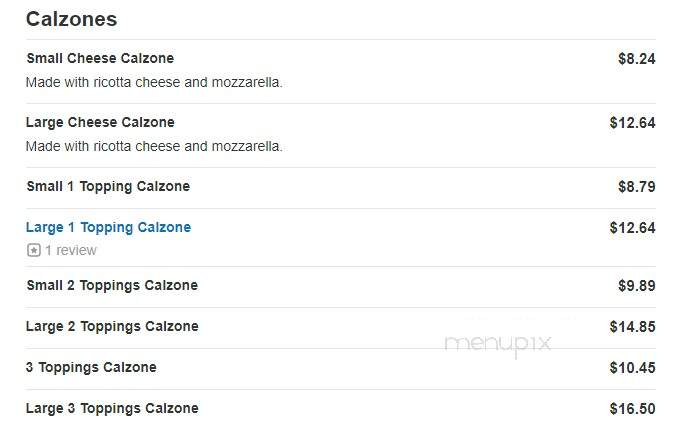The height and width of the screenshot is (426, 677).
Task: Click the review star icon
Action: point(34,250)
